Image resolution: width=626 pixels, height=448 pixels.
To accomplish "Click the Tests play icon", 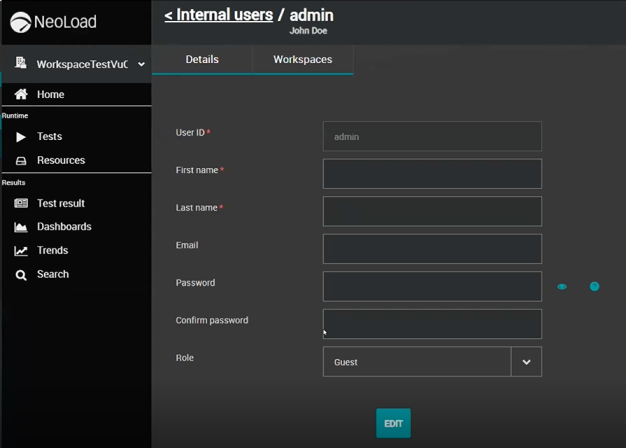I will pos(21,137).
